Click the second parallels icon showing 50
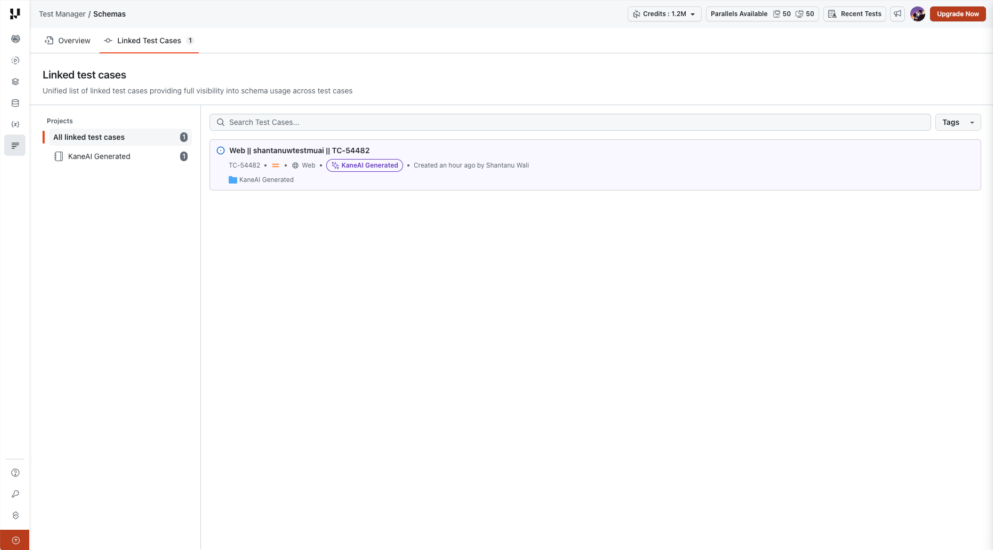993x550 pixels. pos(799,14)
